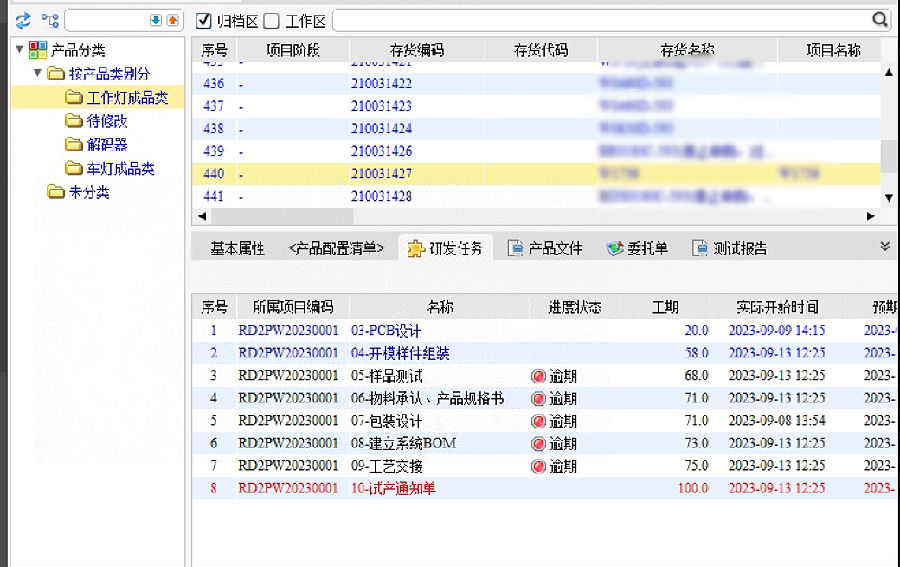Expand the overflow chevron on tab bar
The image size is (900, 567).
(x=884, y=246)
